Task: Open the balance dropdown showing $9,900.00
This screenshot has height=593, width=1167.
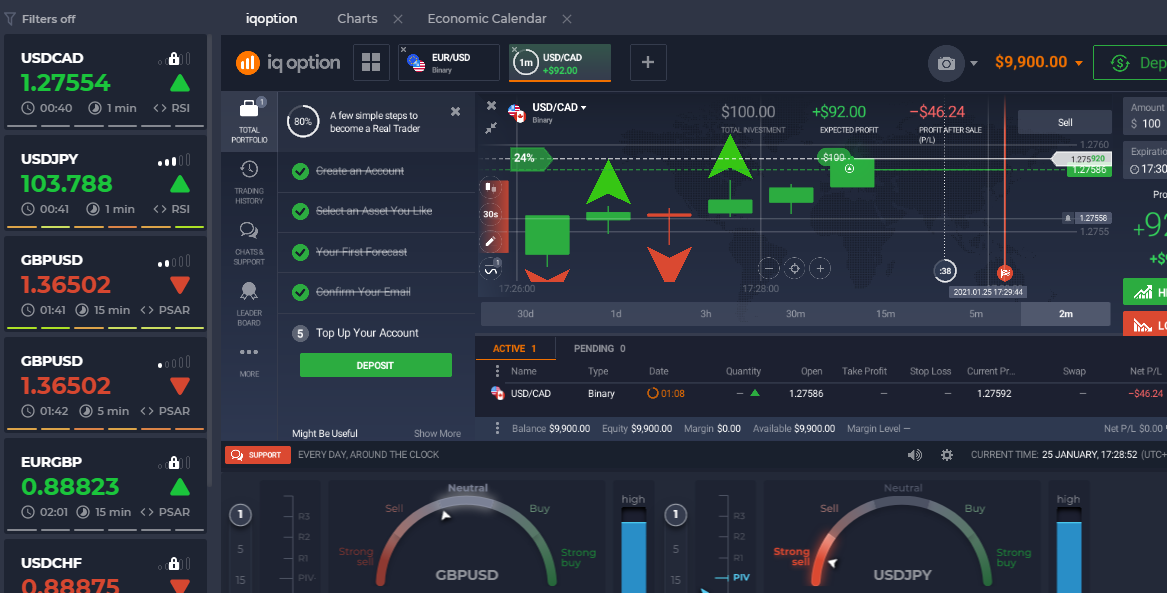Action: [1037, 61]
